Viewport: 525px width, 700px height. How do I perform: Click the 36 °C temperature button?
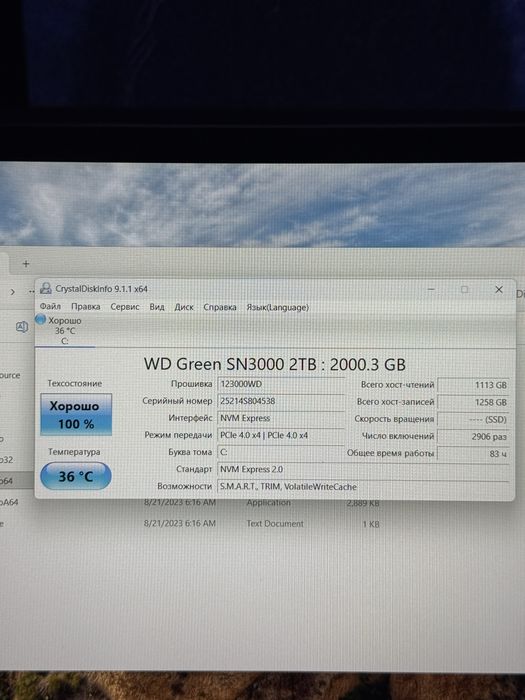[76, 476]
